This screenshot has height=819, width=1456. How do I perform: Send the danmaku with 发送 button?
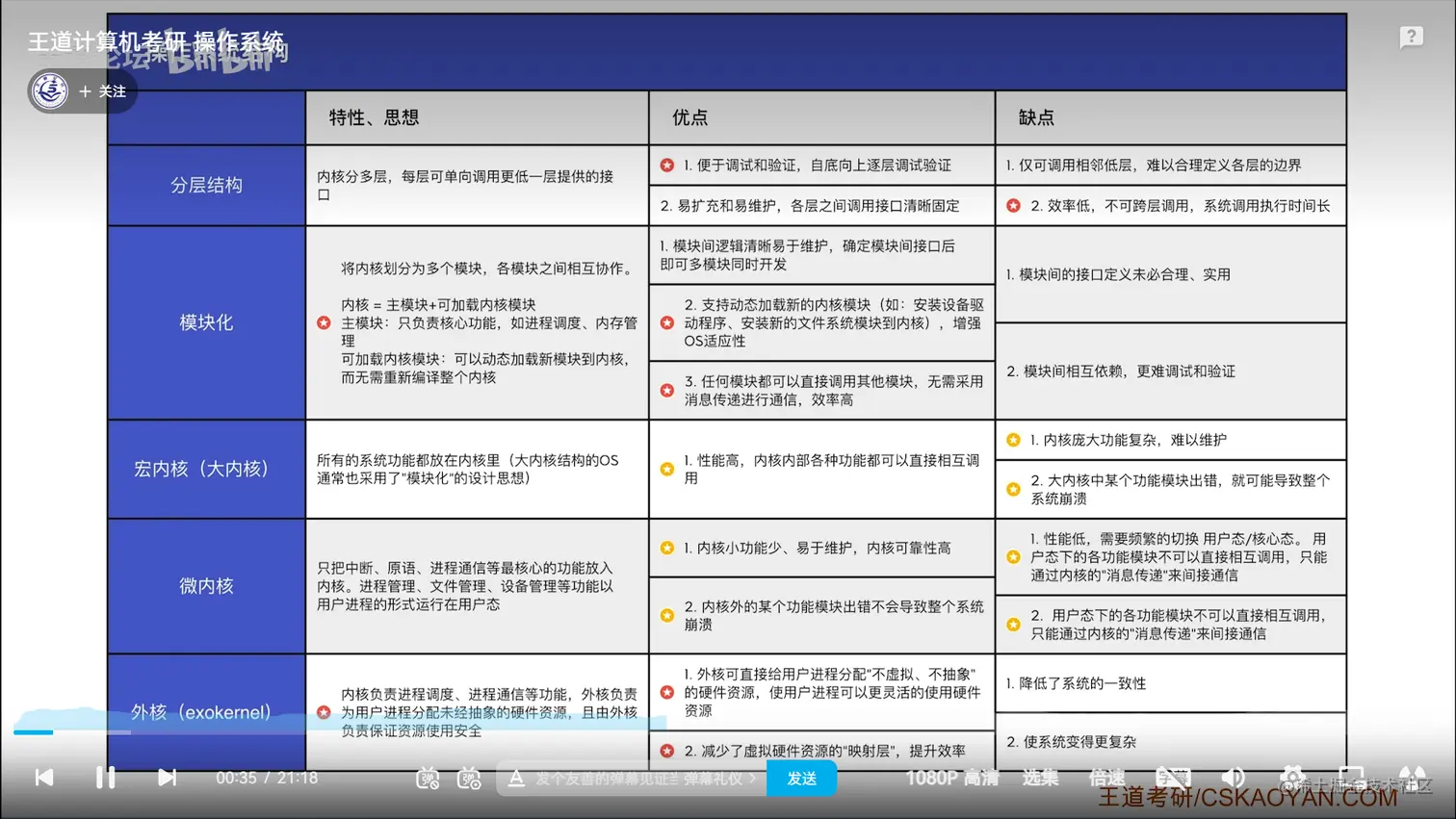[801, 778]
